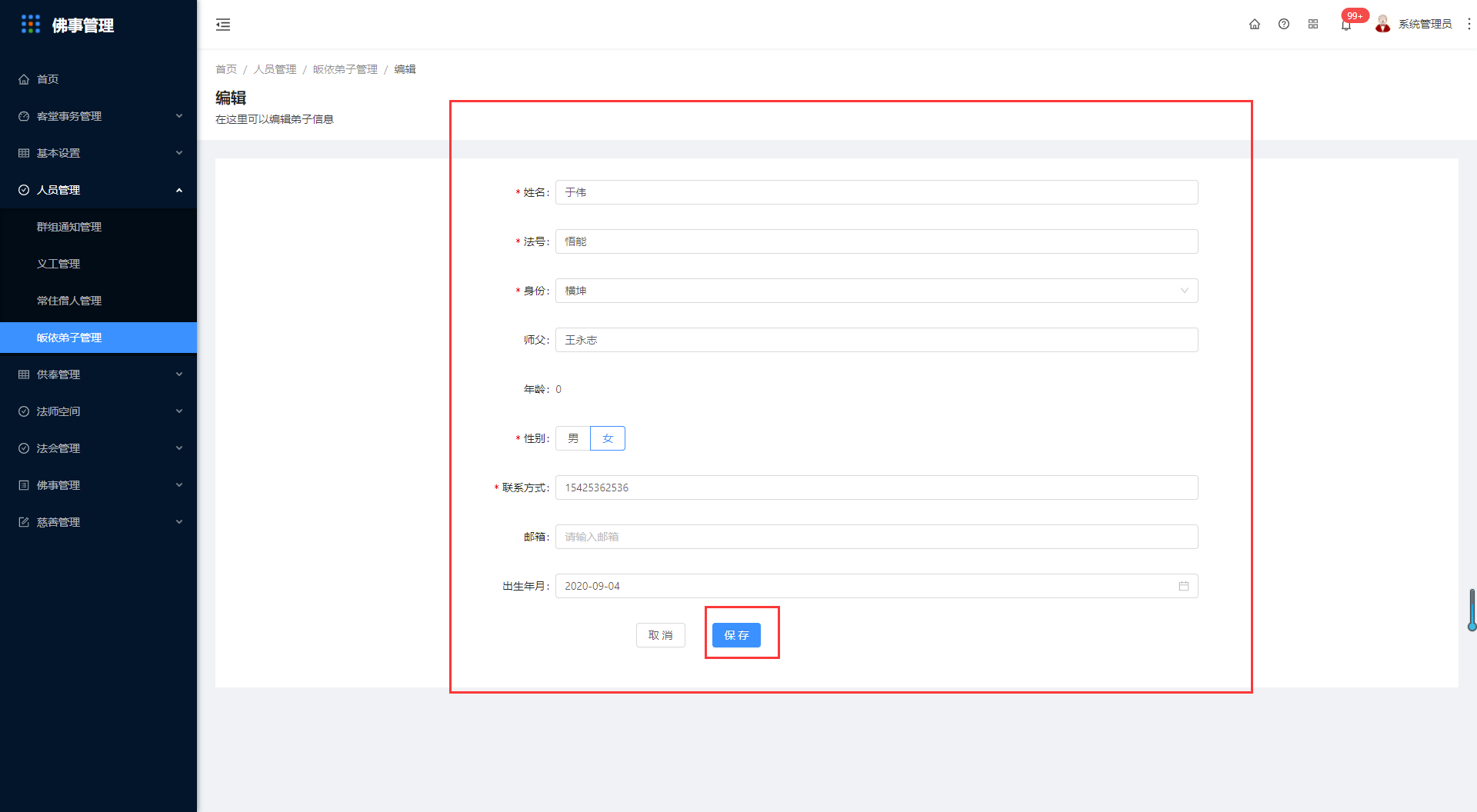Click the 佛事管理 grid logo icon
The width and height of the screenshot is (1477, 812).
point(31,25)
